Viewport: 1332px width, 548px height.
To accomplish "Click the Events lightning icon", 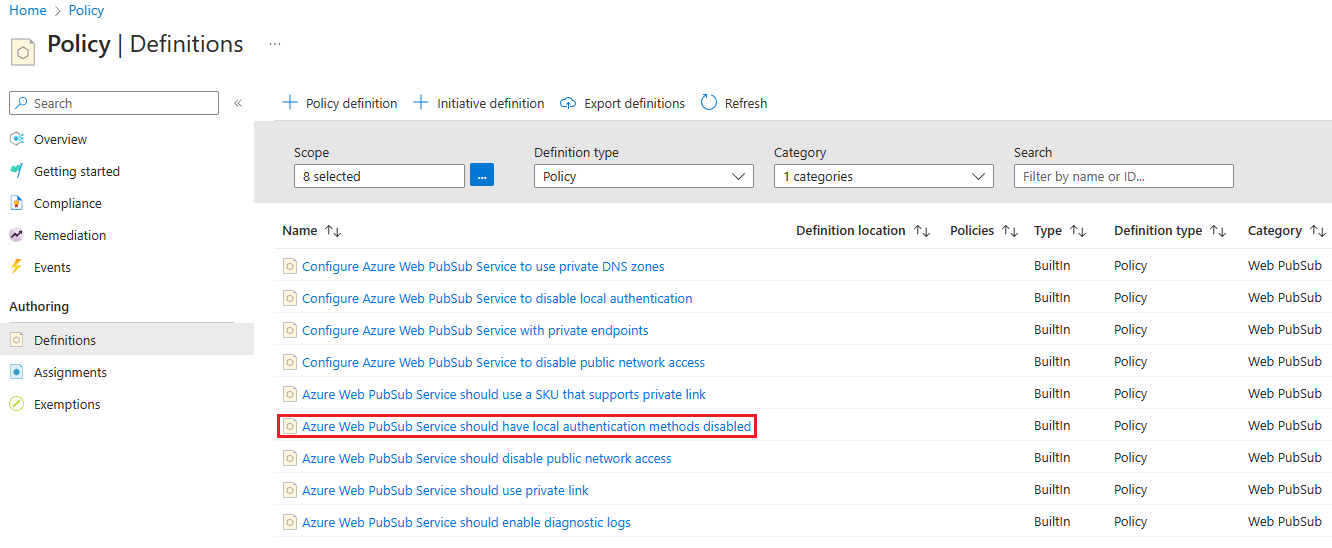I will click(16, 267).
